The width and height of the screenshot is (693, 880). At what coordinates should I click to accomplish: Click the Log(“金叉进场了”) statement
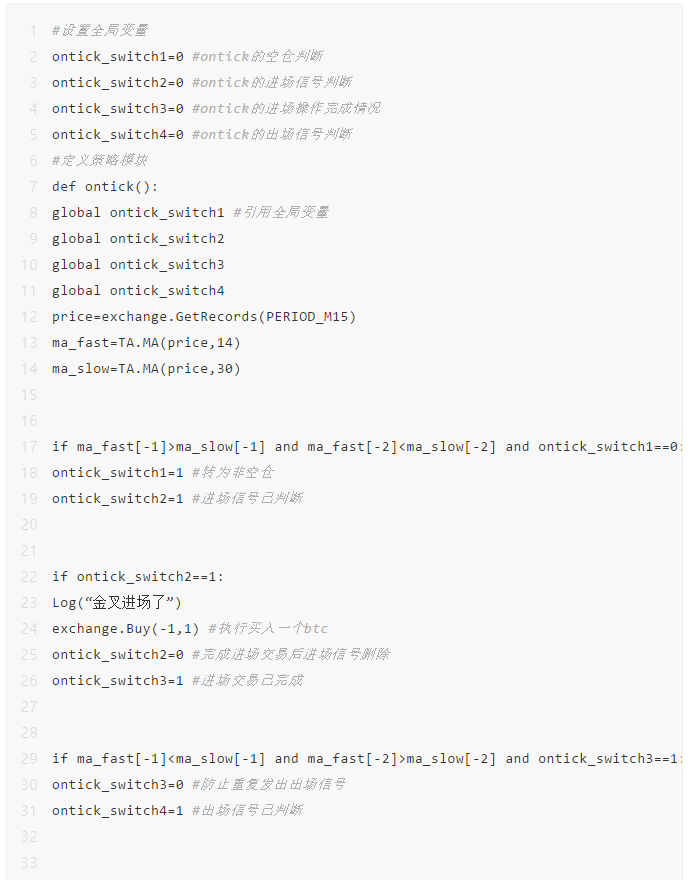coord(117,602)
